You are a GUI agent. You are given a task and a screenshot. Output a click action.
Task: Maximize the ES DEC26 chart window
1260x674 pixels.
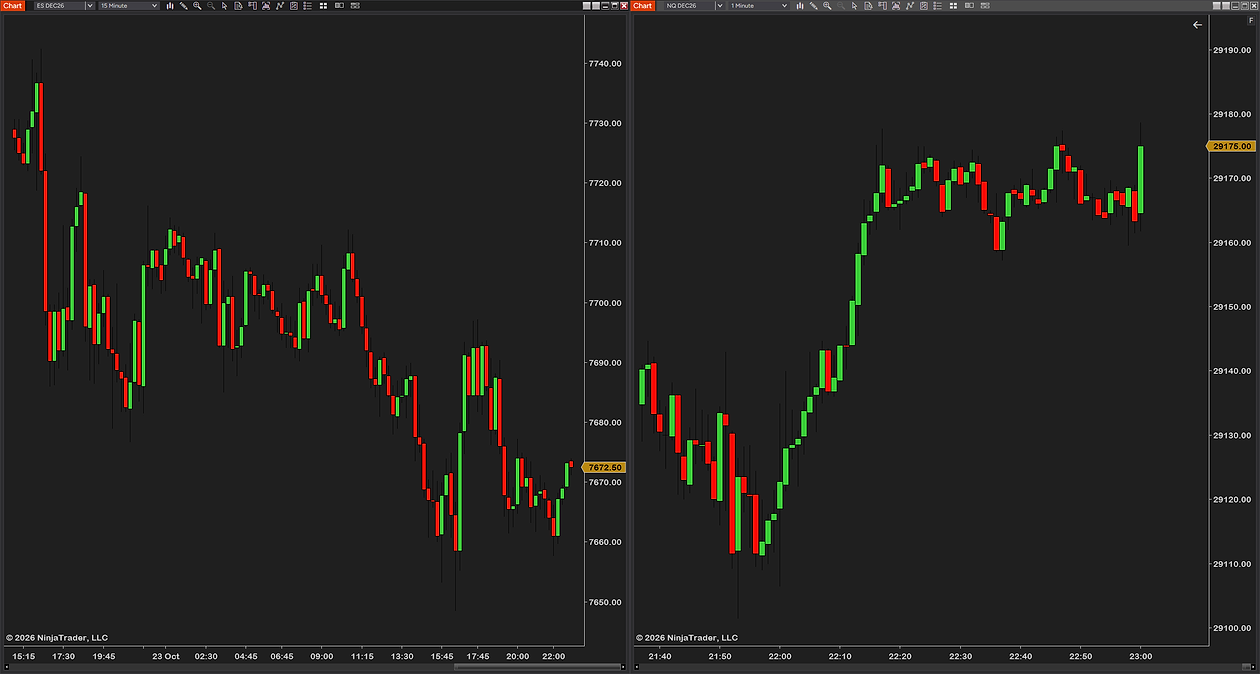616,6
